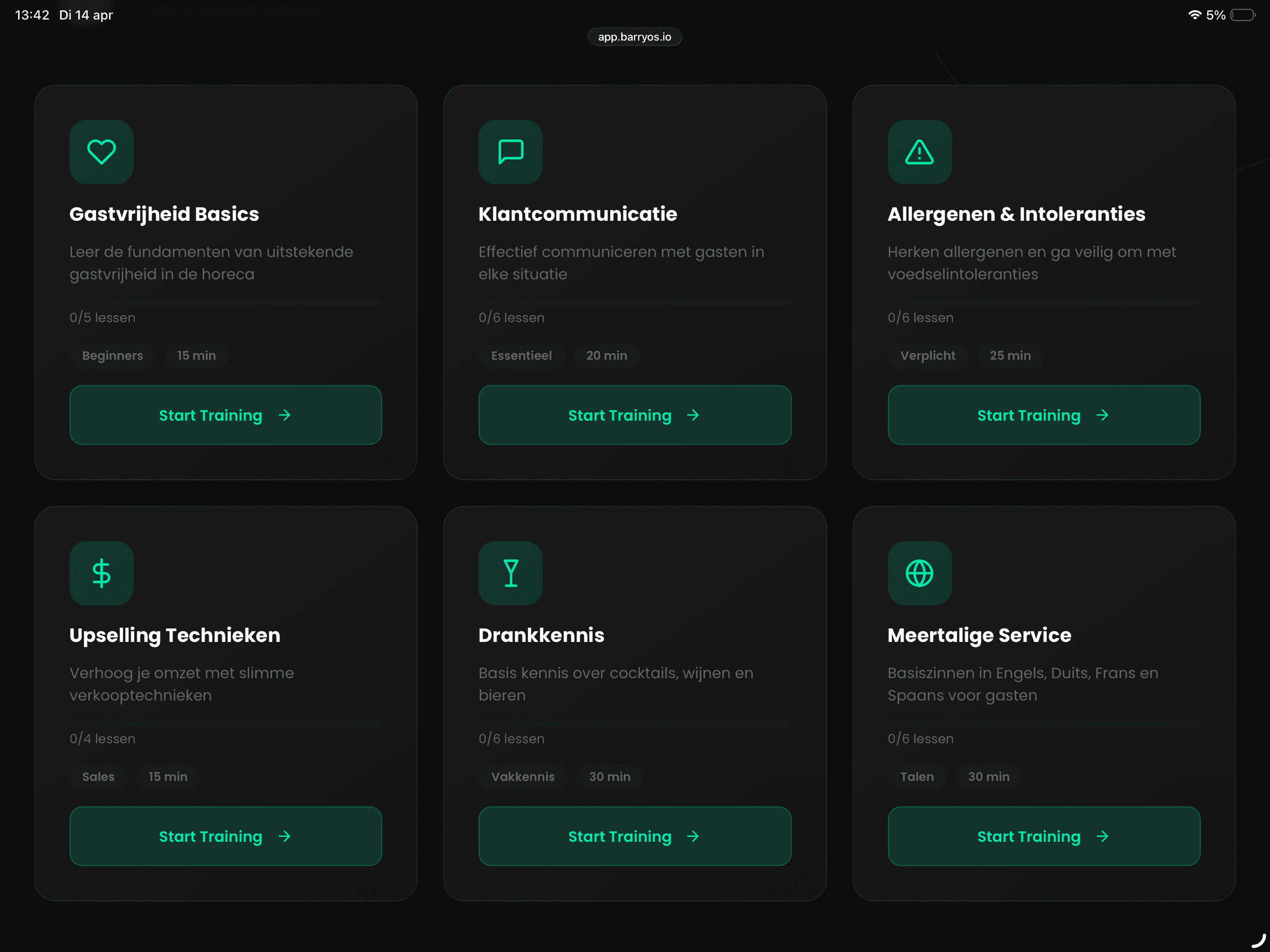Screen dimensions: 1270x952
Task: Click the Wi-Fi status icon
Action: (1194, 15)
